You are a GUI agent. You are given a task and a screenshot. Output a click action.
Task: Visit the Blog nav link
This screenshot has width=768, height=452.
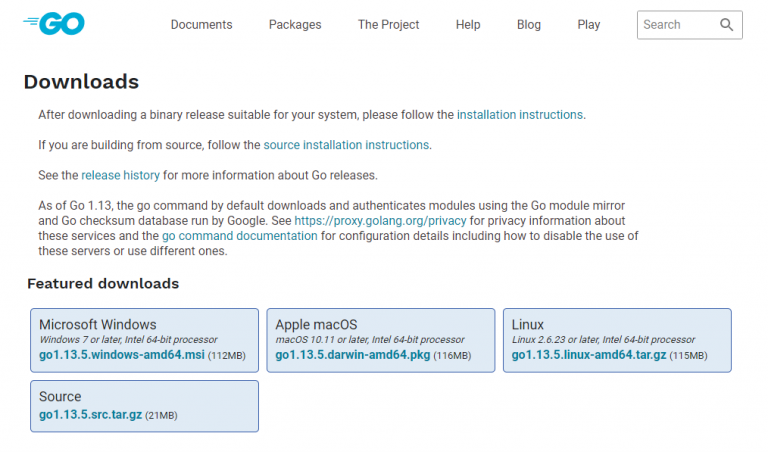pos(528,24)
